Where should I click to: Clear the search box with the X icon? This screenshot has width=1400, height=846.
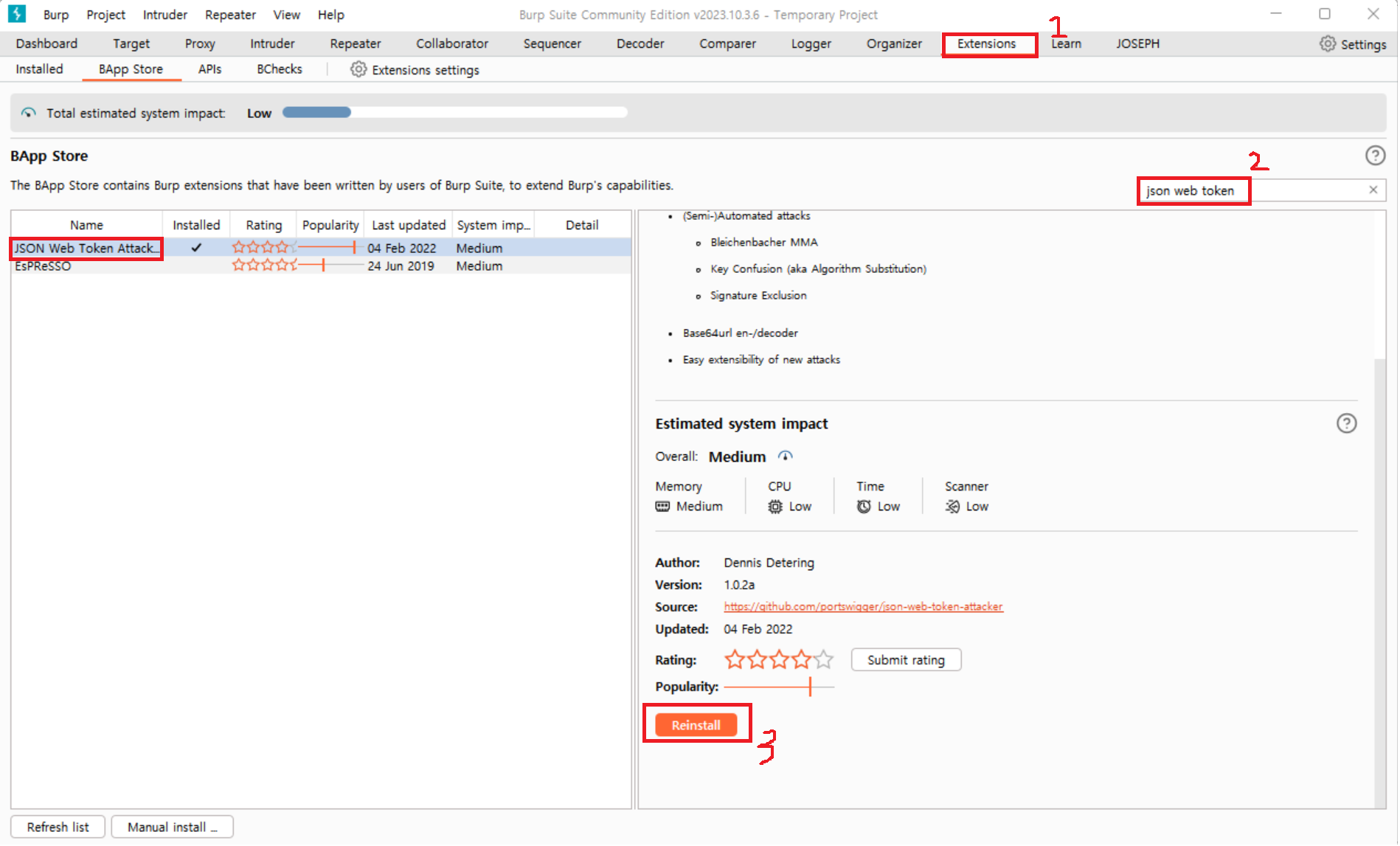coord(1373,190)
